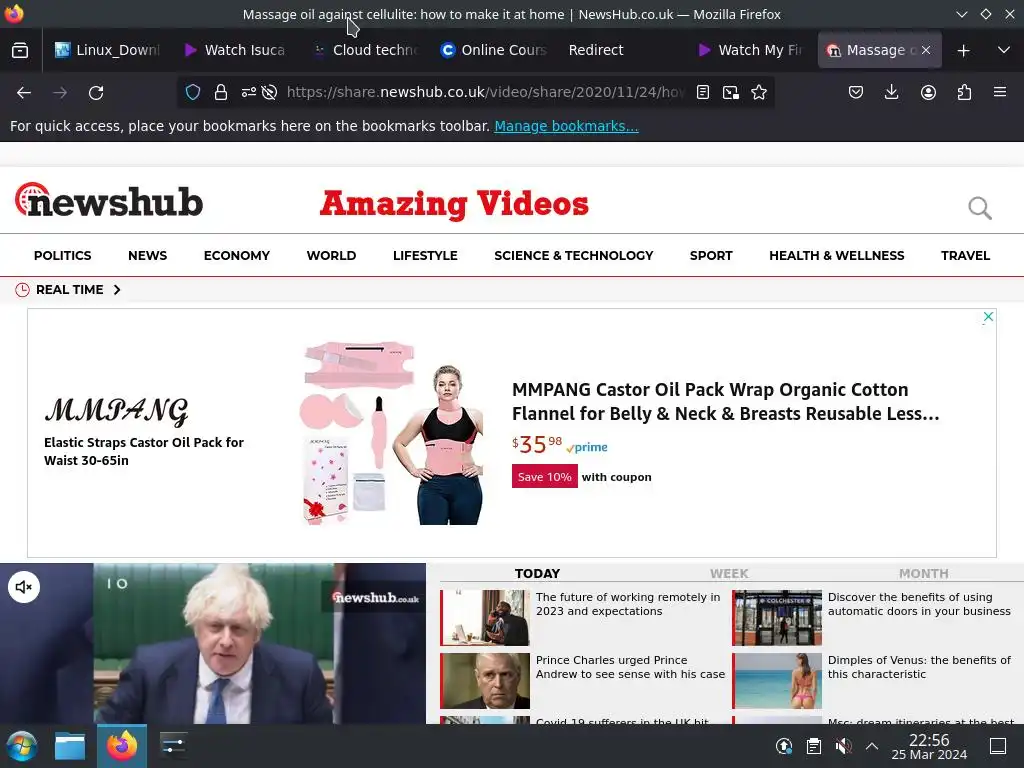Open the SPORT section

pyautogui.click(x=711, y=255)
